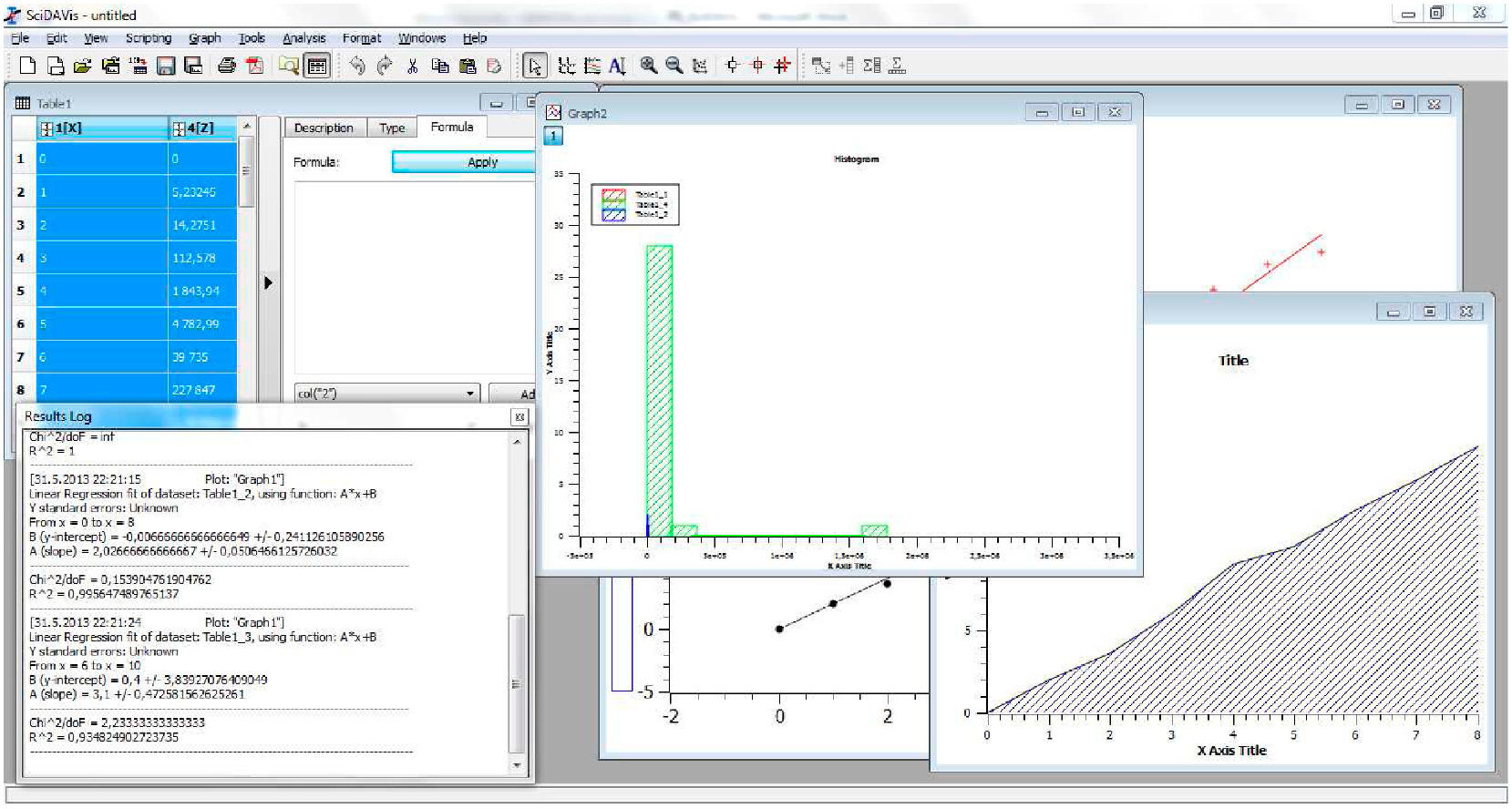Screen dimensions: 1512x809
Task: Click the Results Log scrollbar up arrow
Action: [x=517, y=442]
